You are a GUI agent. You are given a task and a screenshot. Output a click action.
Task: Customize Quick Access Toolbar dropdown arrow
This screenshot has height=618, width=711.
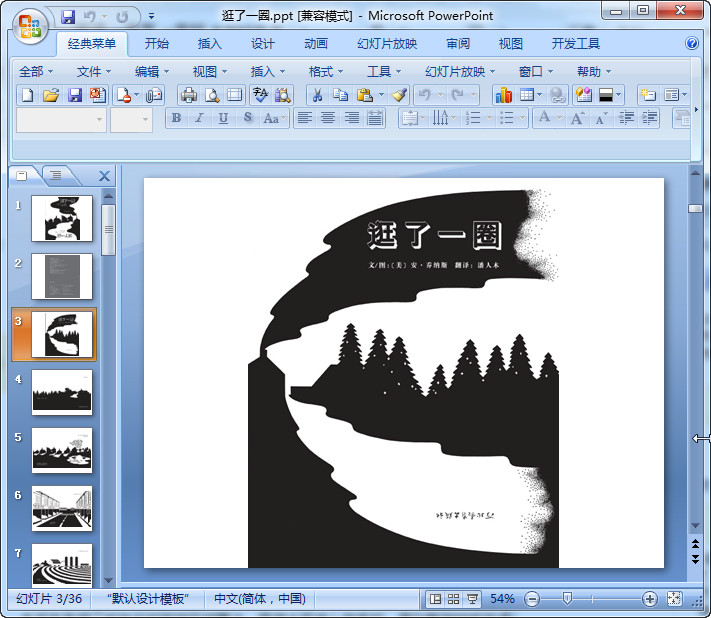click(151, 16)
